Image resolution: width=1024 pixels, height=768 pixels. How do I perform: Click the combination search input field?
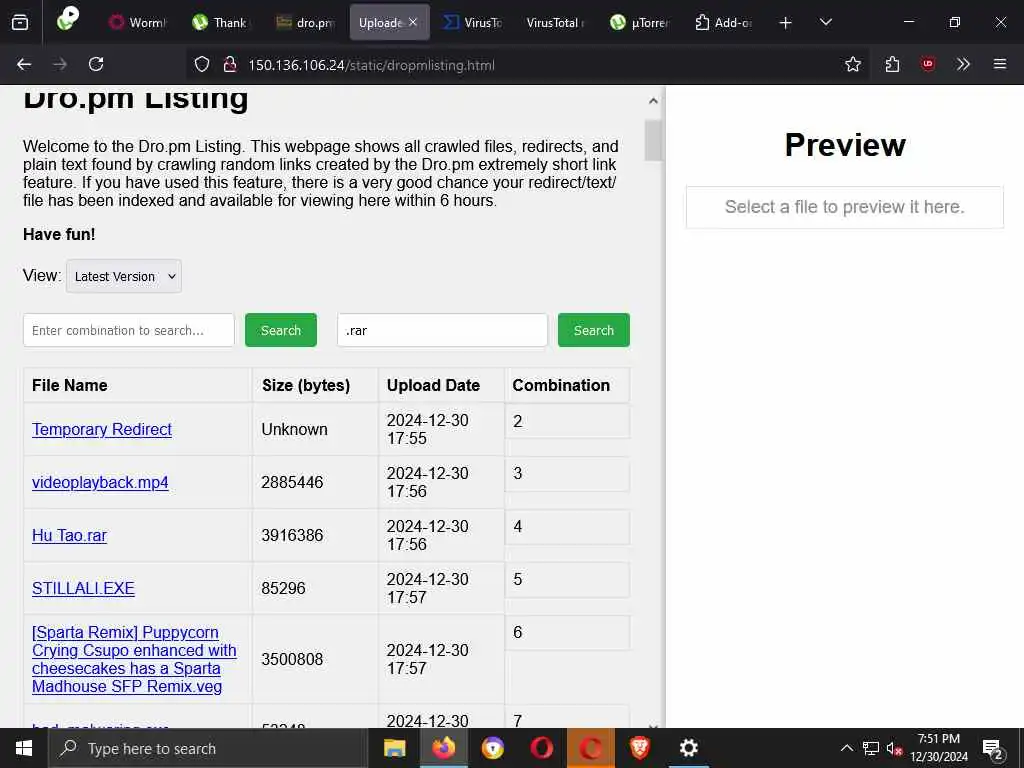tap(129, 330)
